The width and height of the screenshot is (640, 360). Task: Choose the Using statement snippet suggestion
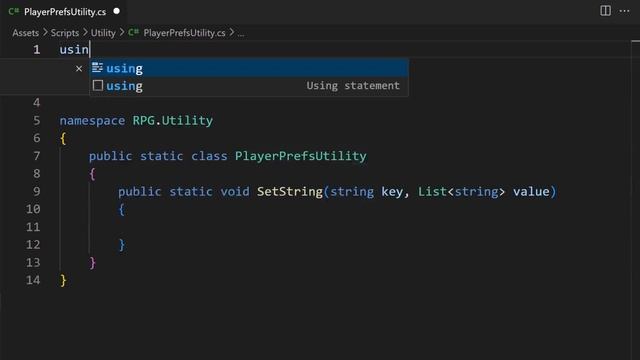[x=249, y=86]
